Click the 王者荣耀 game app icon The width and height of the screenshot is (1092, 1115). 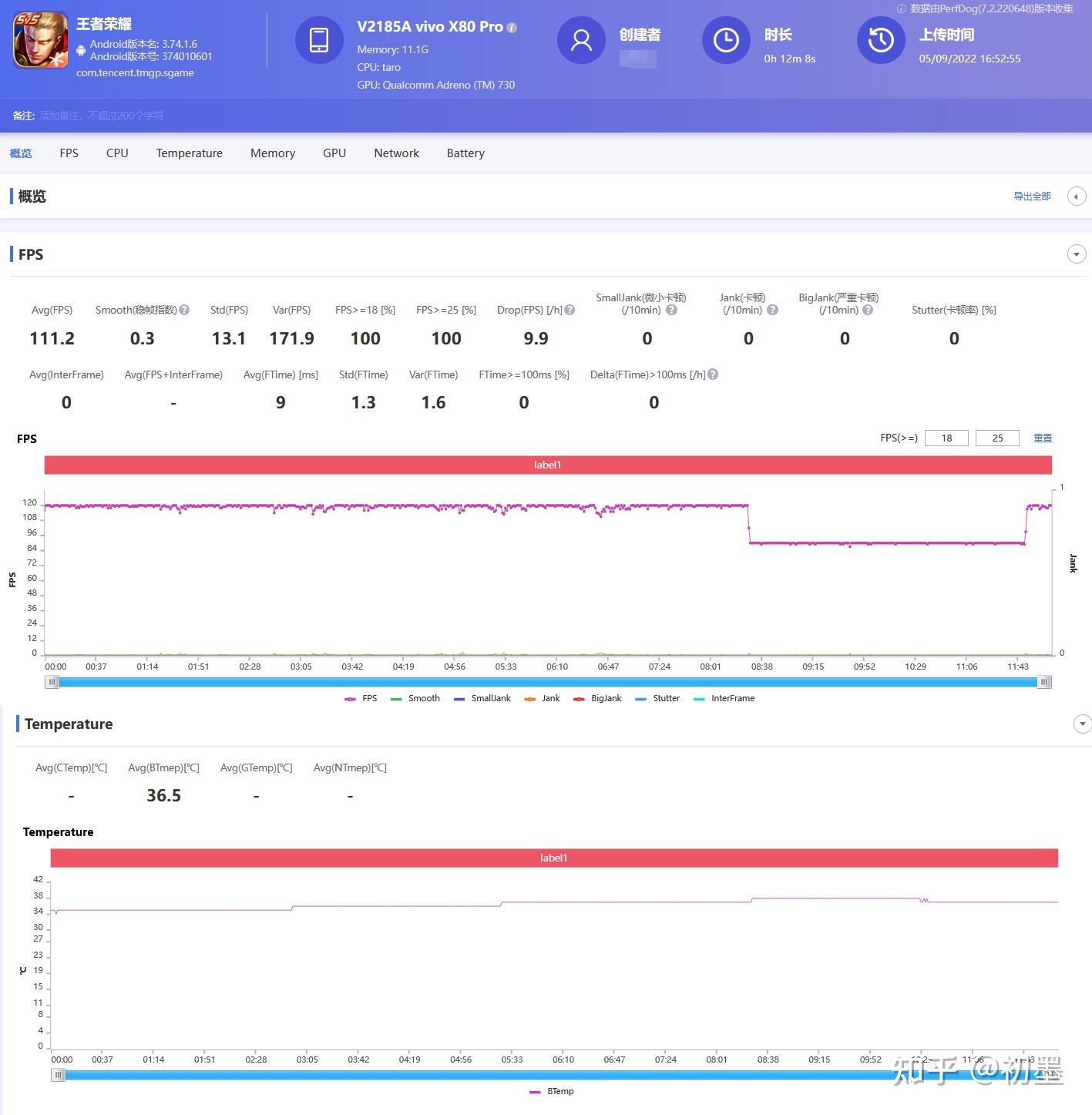point(40,40)
